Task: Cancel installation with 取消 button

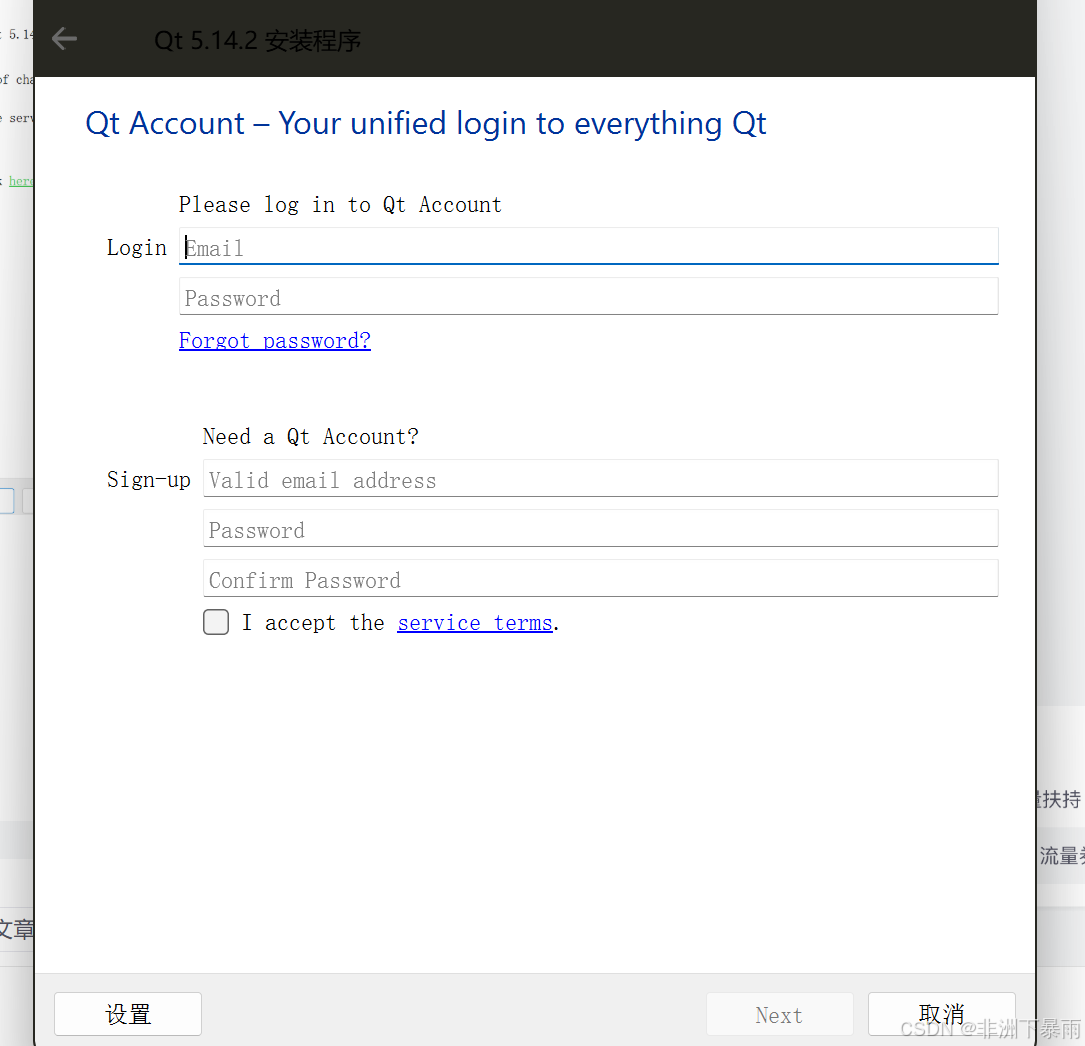Action: tap(941, 1014)
